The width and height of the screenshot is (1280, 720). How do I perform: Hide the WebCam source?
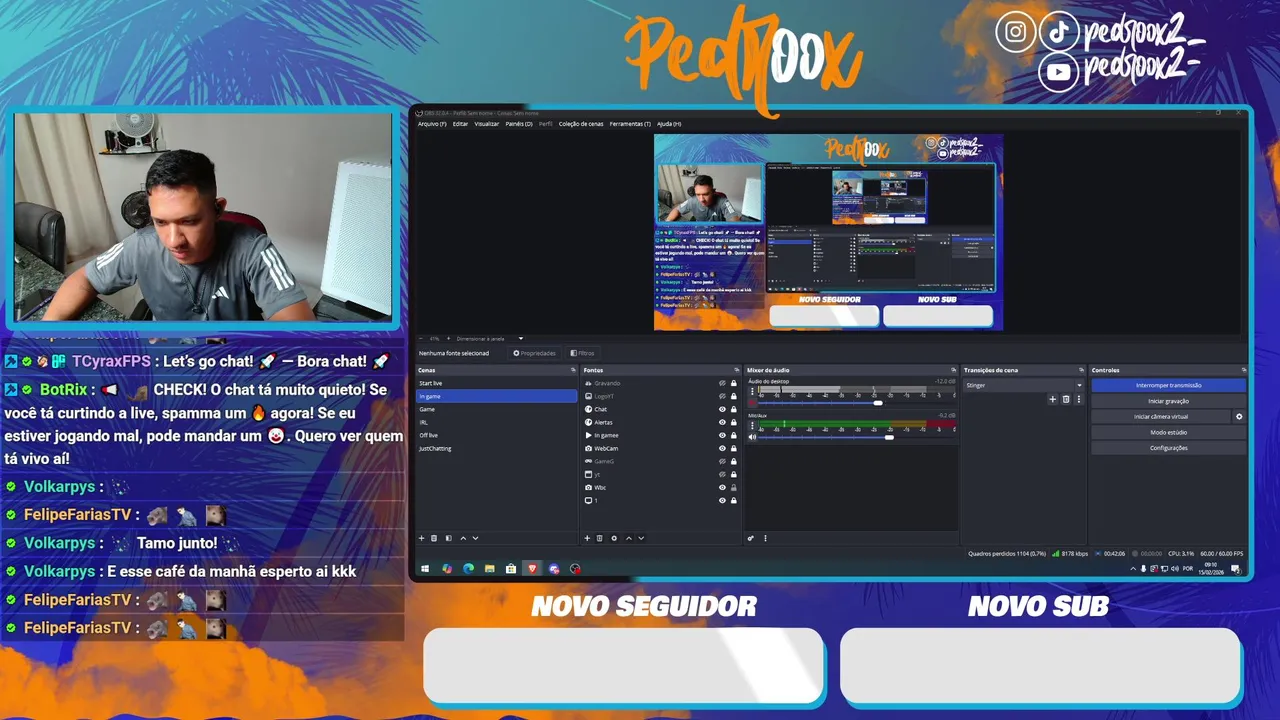(722, 448)
